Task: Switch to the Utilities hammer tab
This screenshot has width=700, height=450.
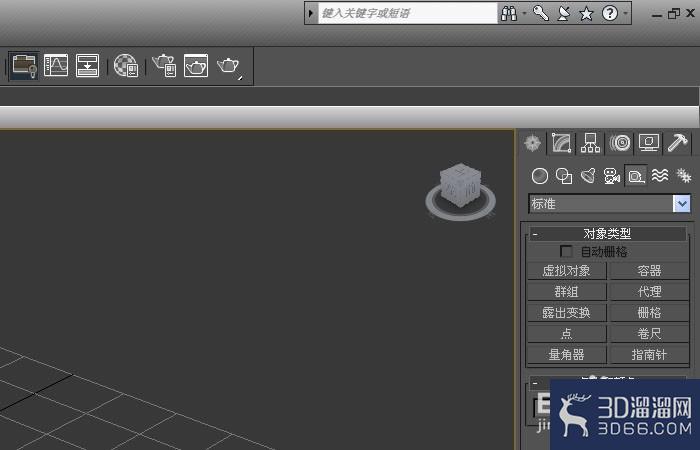Action: [678, 143]
